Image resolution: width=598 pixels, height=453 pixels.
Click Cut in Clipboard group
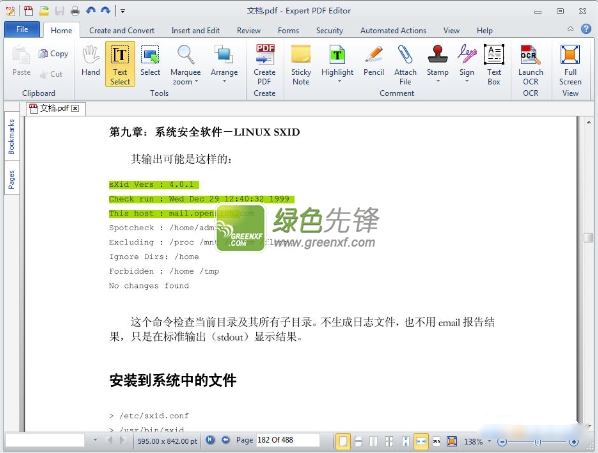[x=51, y=74]
